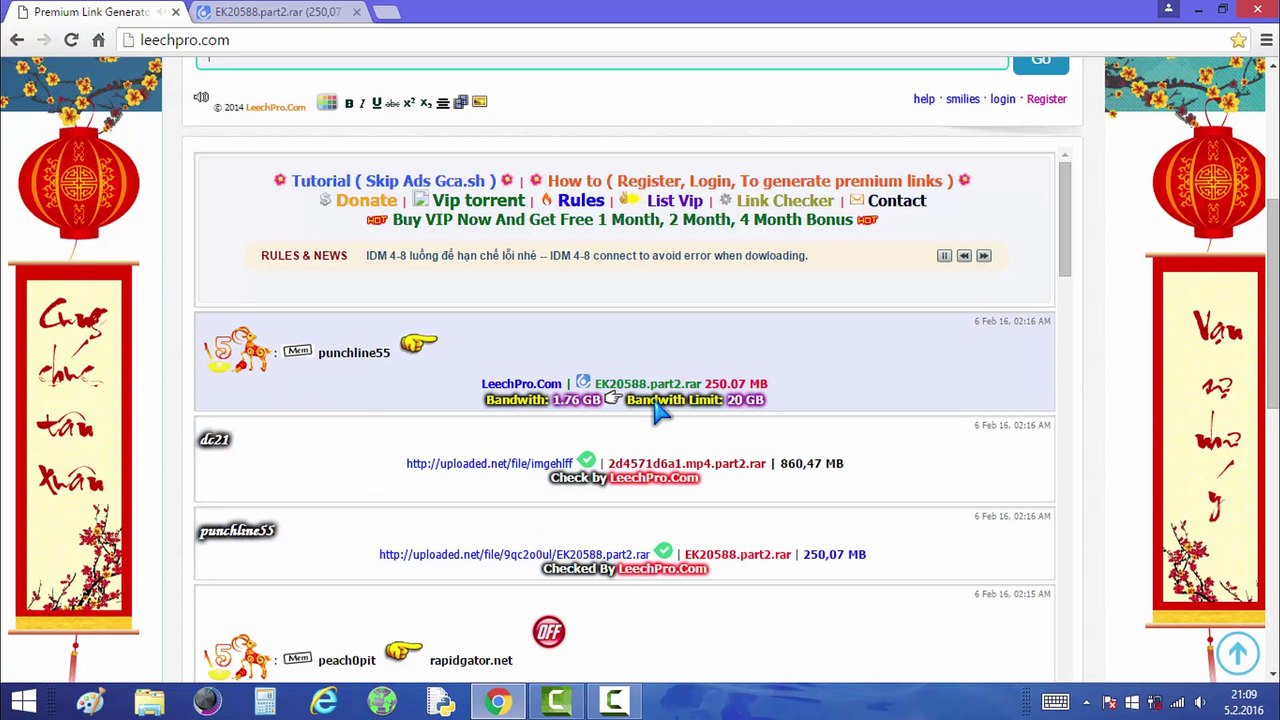This screenshot has height=720, width=1280.
Task: Click the LeechPro.Com link after Check by
Action: (x=654, y=478)
